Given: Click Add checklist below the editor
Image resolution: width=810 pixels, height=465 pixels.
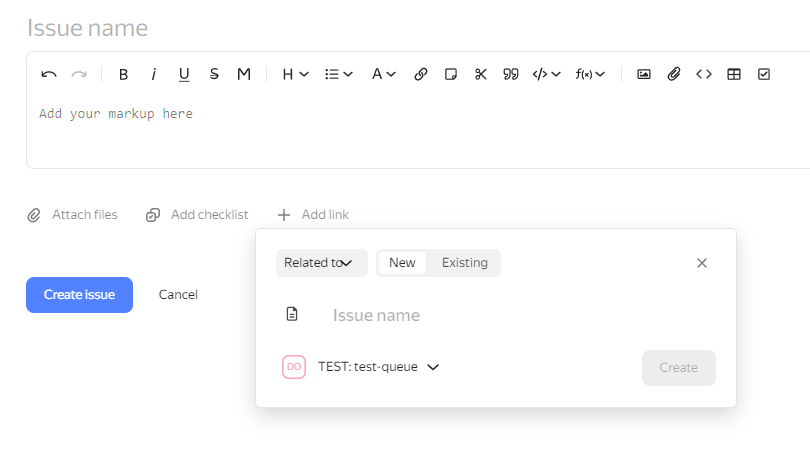Looking at the screenshot, I should click(x=197, y=215).
